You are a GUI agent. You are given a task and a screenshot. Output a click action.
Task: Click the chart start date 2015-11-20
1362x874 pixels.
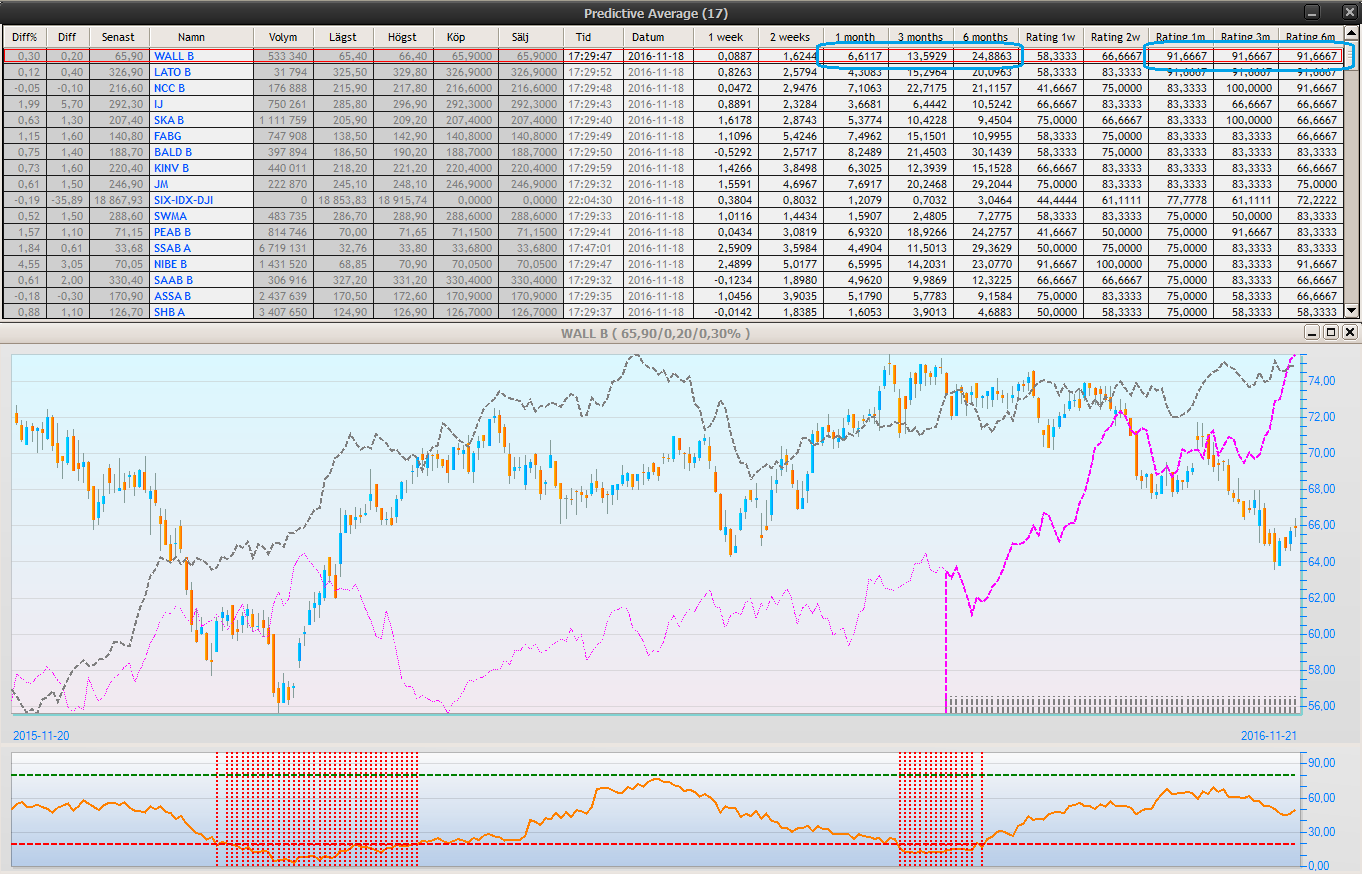click(x=42, y=734)
